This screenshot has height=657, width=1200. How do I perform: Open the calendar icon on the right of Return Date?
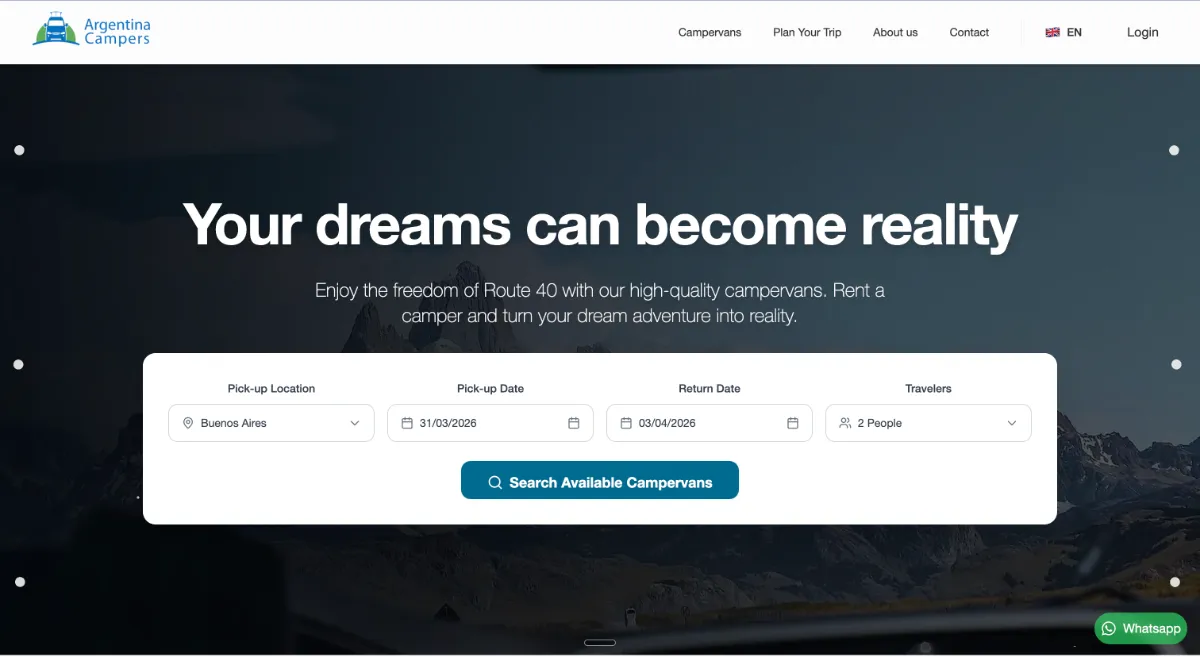(793, 423)
